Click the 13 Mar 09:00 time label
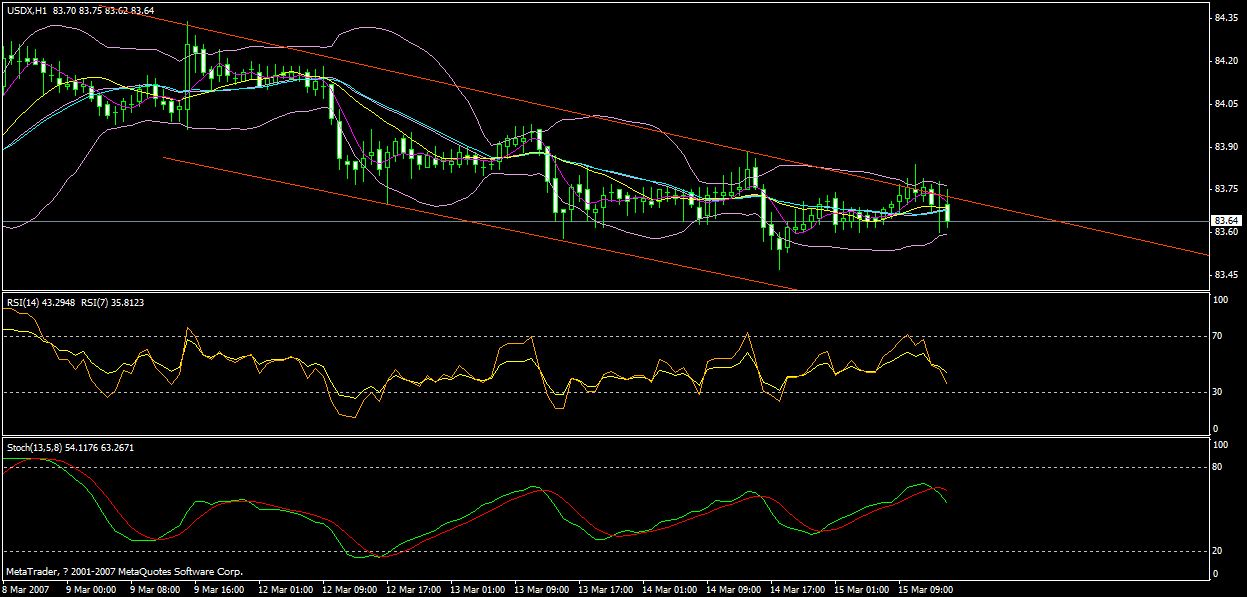 (540, 589)
